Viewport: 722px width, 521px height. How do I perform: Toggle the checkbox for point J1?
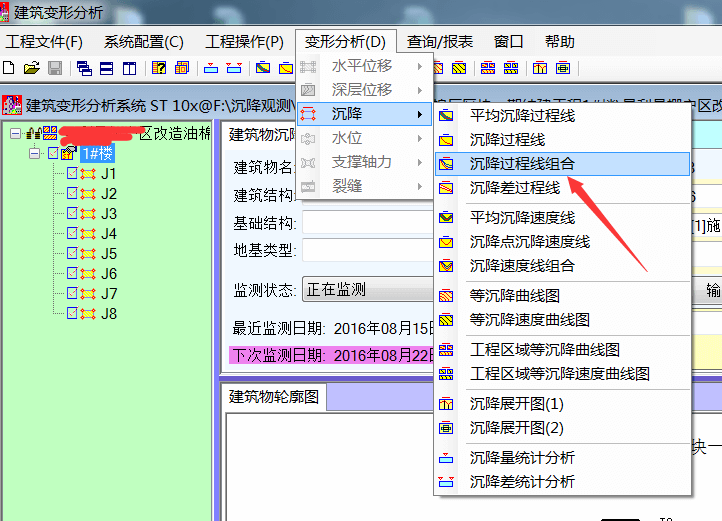tap(72, 173)
